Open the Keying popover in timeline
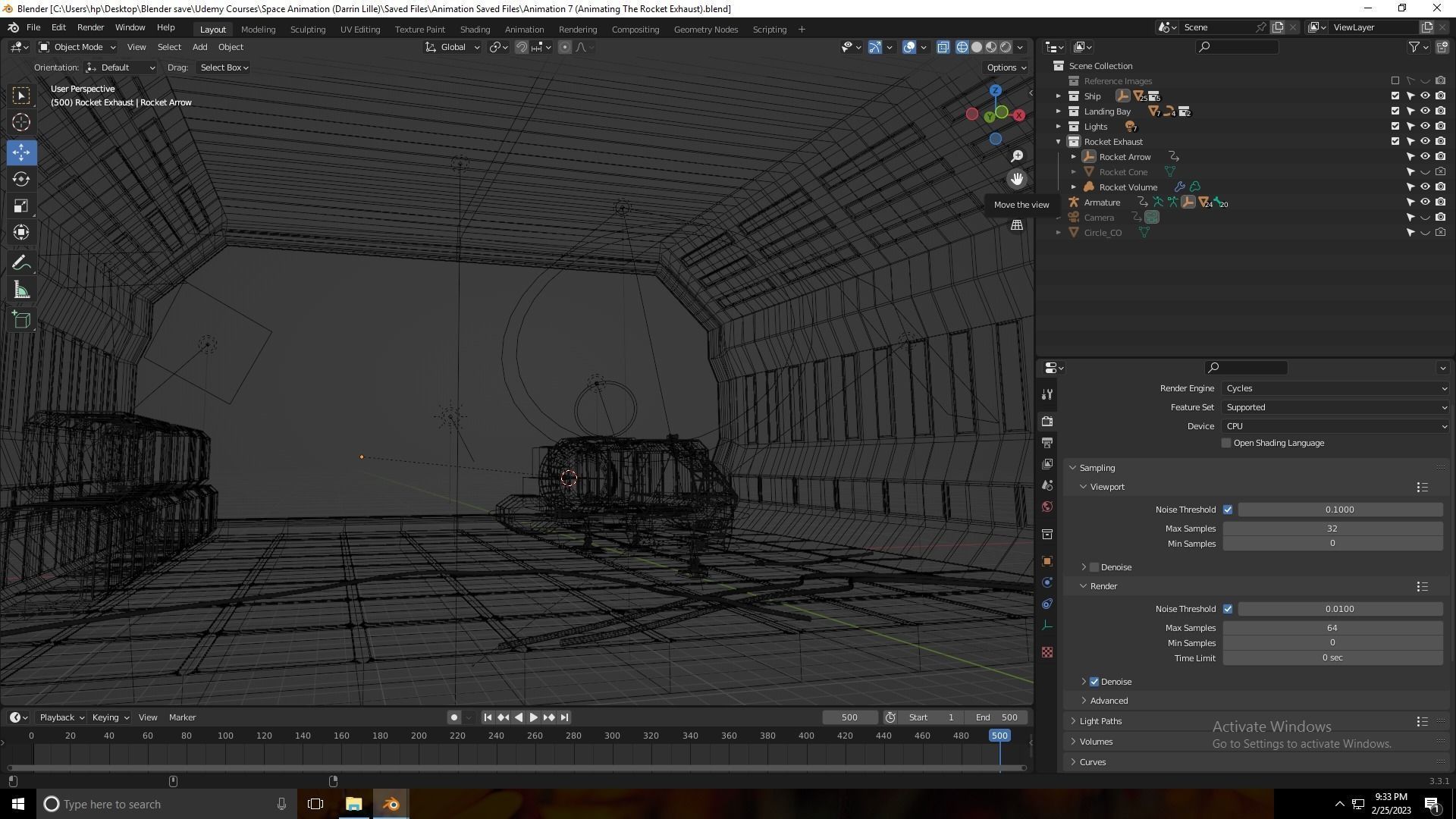The image size is (1456, 819). point(111,717)
